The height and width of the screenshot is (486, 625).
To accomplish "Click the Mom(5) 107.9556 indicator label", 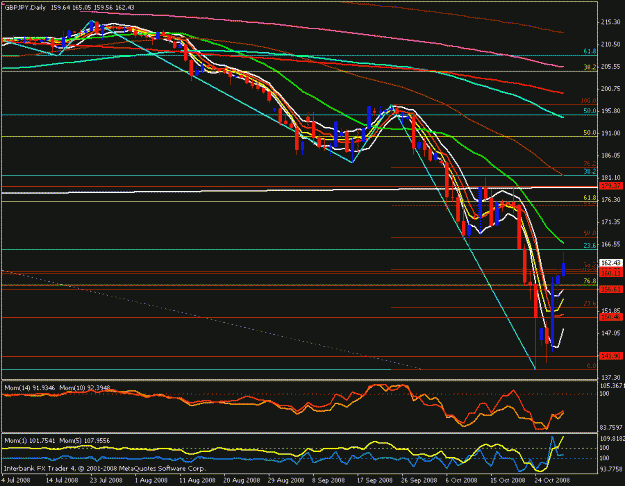I will point(85,441).
